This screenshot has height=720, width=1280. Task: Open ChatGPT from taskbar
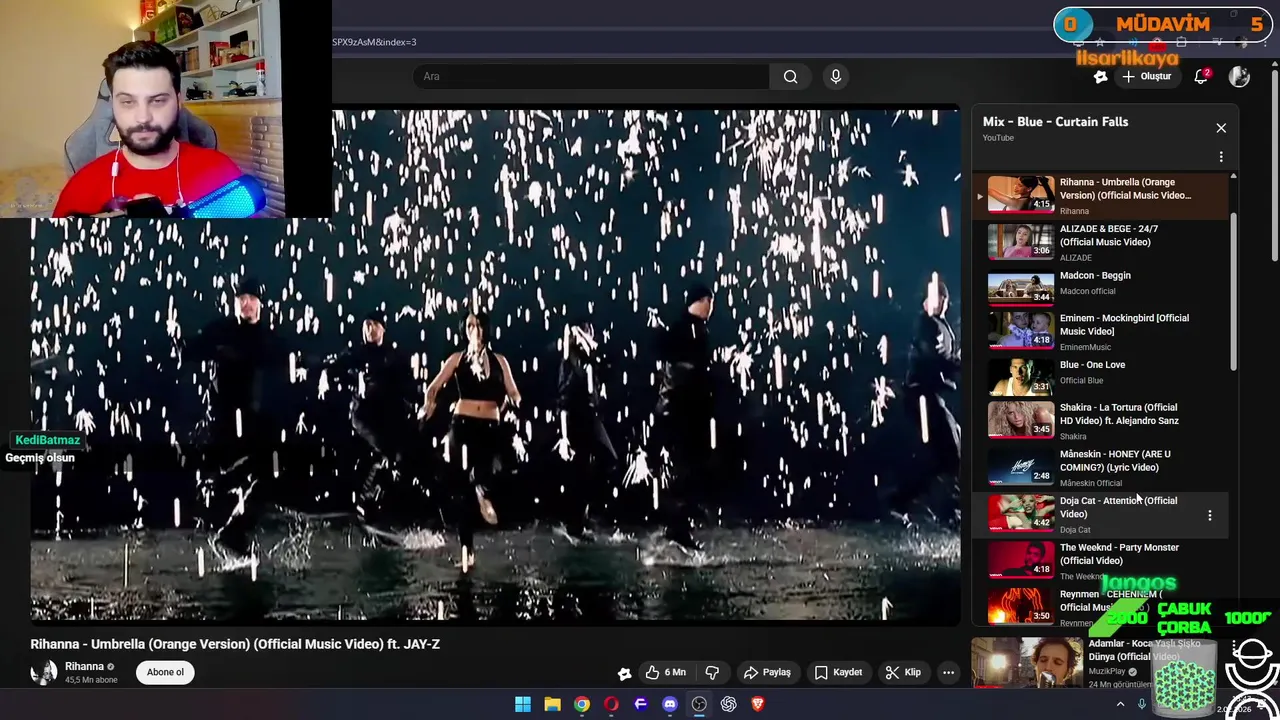point(729,704)
